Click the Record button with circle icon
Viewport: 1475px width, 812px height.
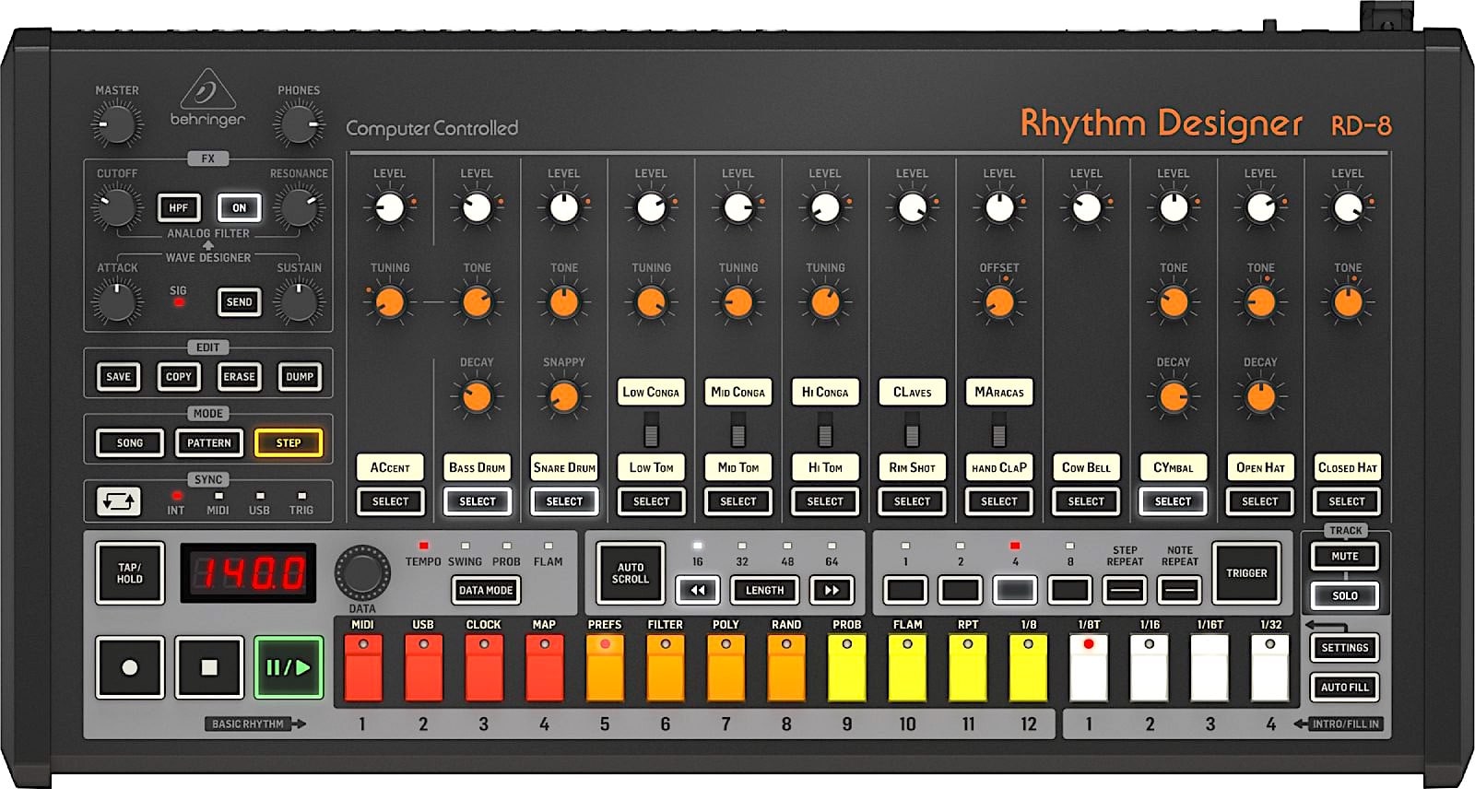click(130, 667)
